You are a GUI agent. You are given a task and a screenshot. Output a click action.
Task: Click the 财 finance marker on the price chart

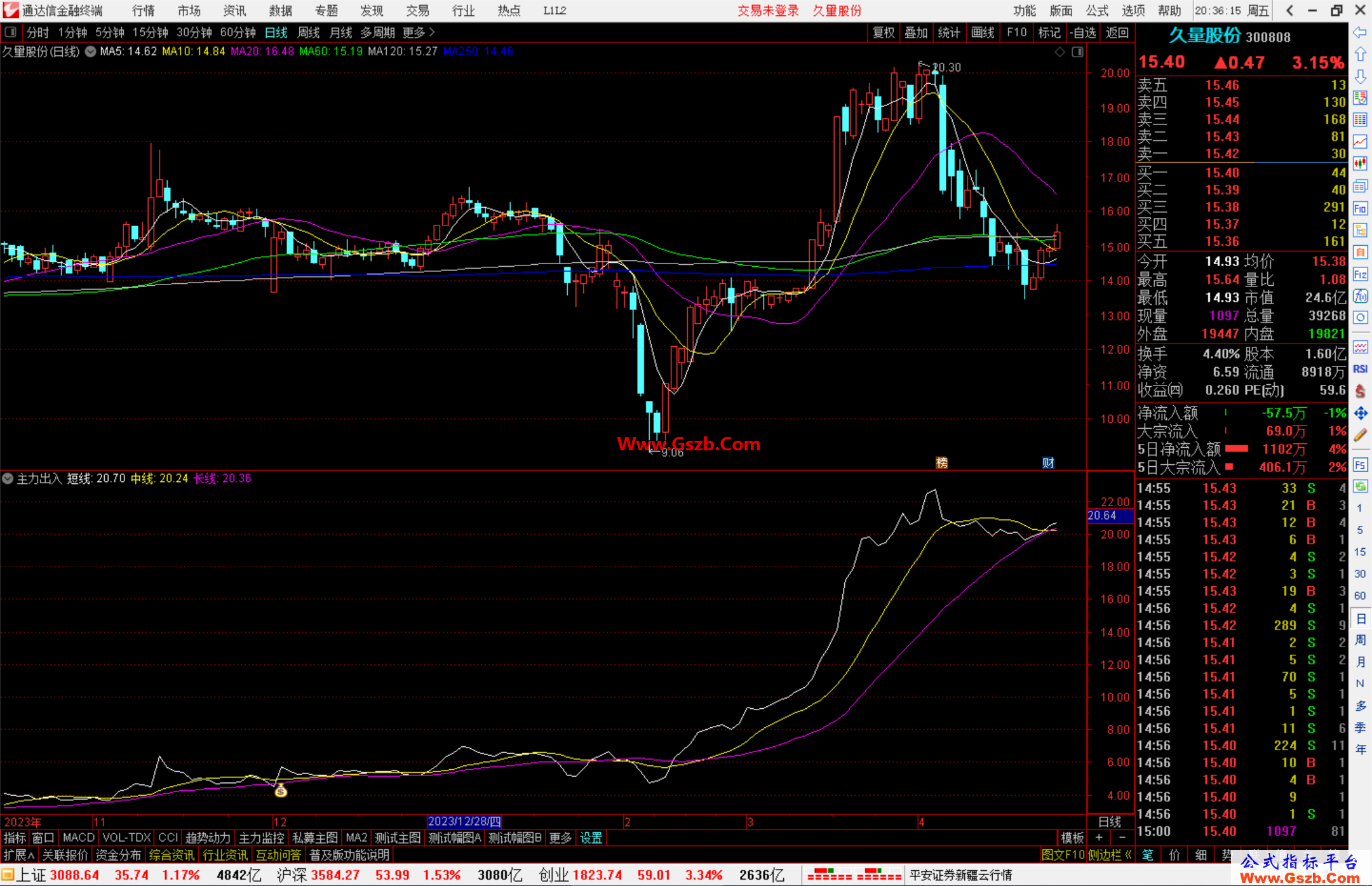tap(1048, 463)
